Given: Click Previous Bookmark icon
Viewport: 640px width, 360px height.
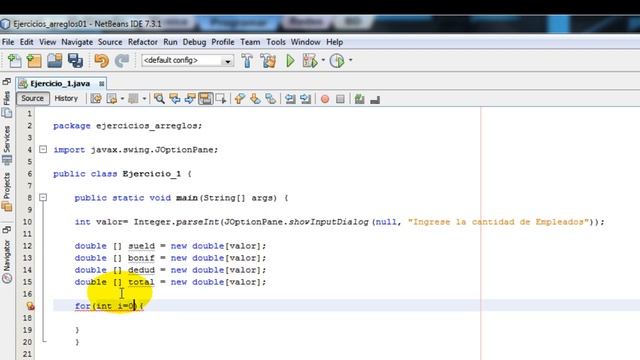Looking at the screenshot, I should tap(240, 98).
